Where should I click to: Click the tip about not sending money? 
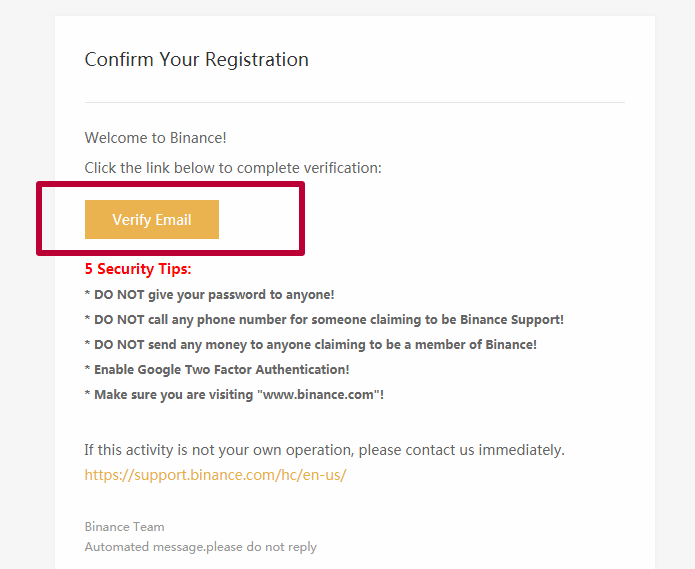311,345
